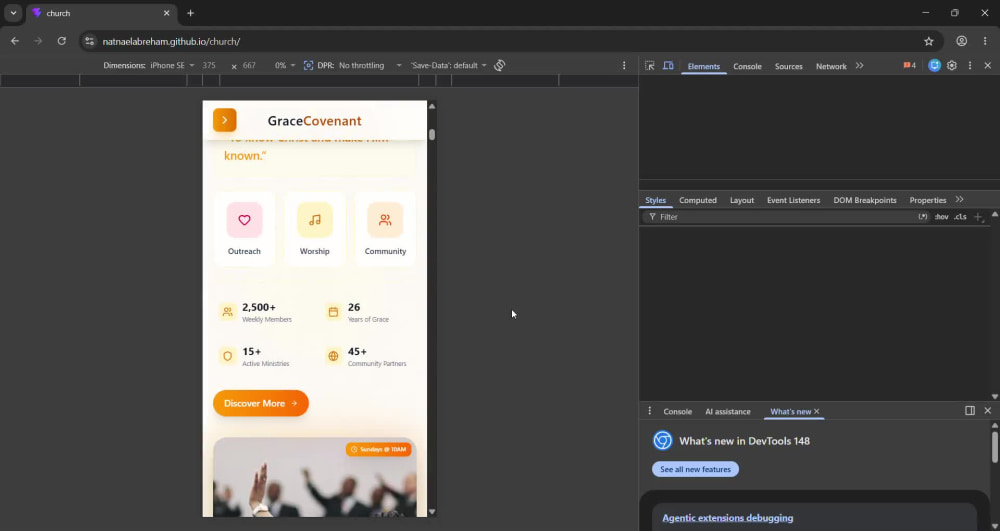Open DevTools settings gear
1000x531 pixels.
coord(952,65)
